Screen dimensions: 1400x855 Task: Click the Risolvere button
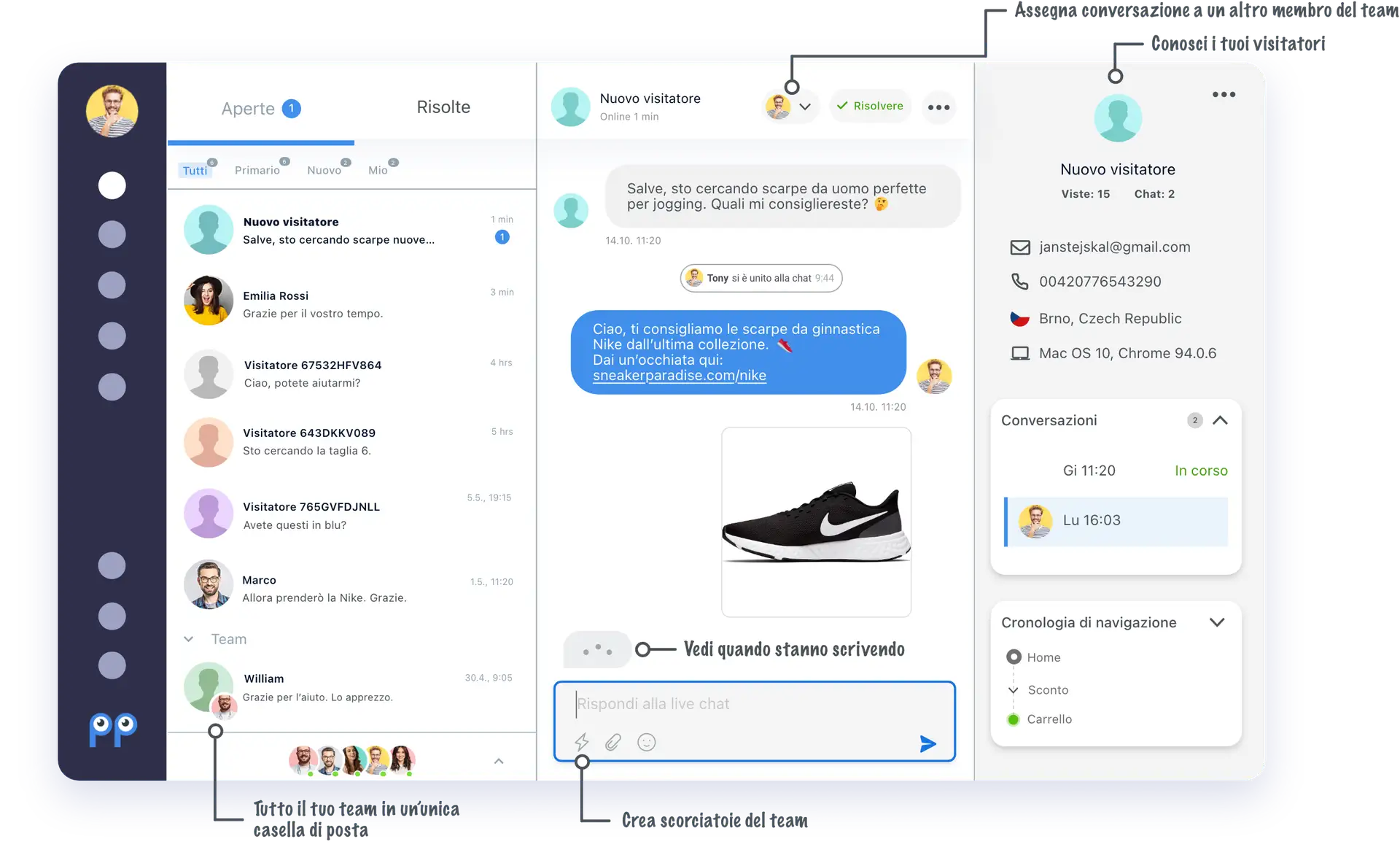pos(870,107)
